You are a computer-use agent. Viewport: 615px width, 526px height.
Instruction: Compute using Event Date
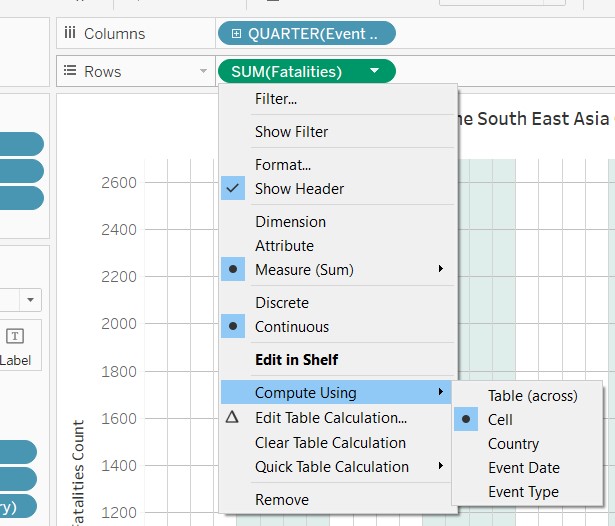click(x=523, y=468)
